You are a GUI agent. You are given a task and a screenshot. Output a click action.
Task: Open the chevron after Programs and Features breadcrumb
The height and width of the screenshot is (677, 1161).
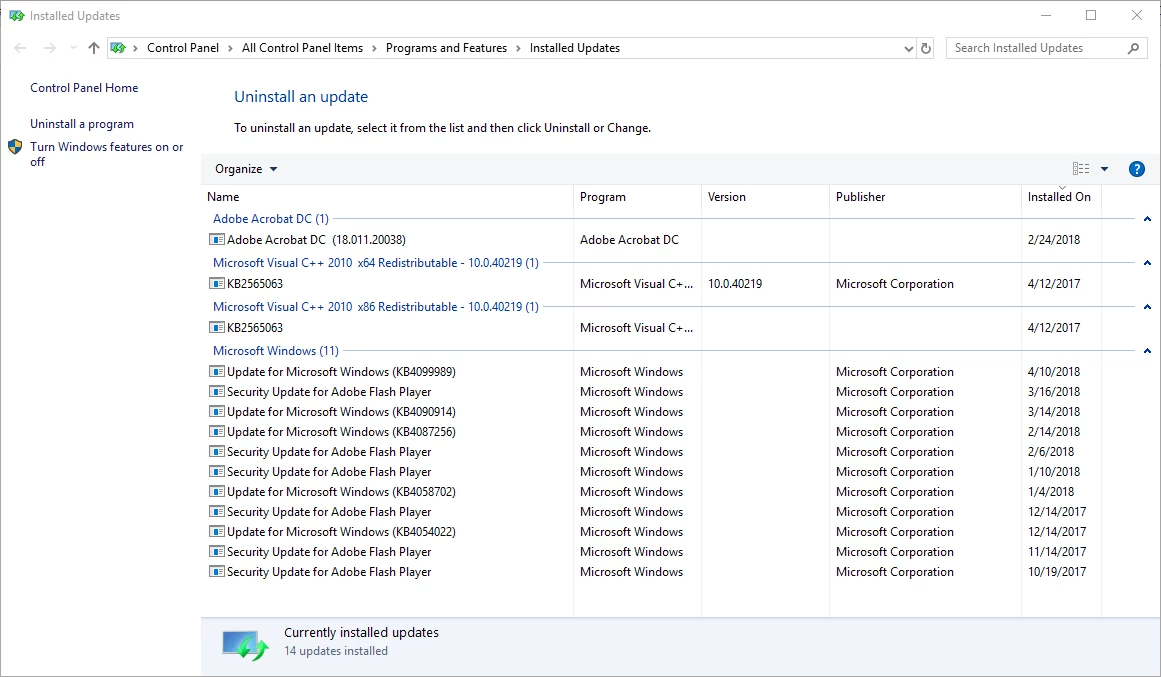click(x=518, y=48)
